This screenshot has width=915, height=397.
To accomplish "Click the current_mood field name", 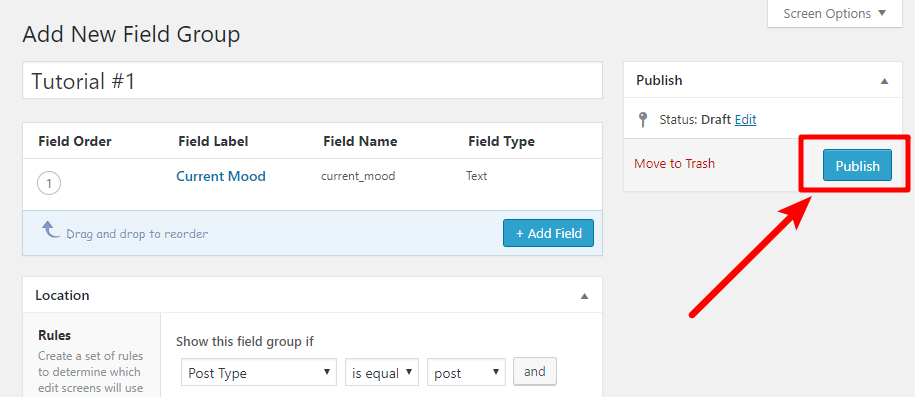I will [358, 176].
